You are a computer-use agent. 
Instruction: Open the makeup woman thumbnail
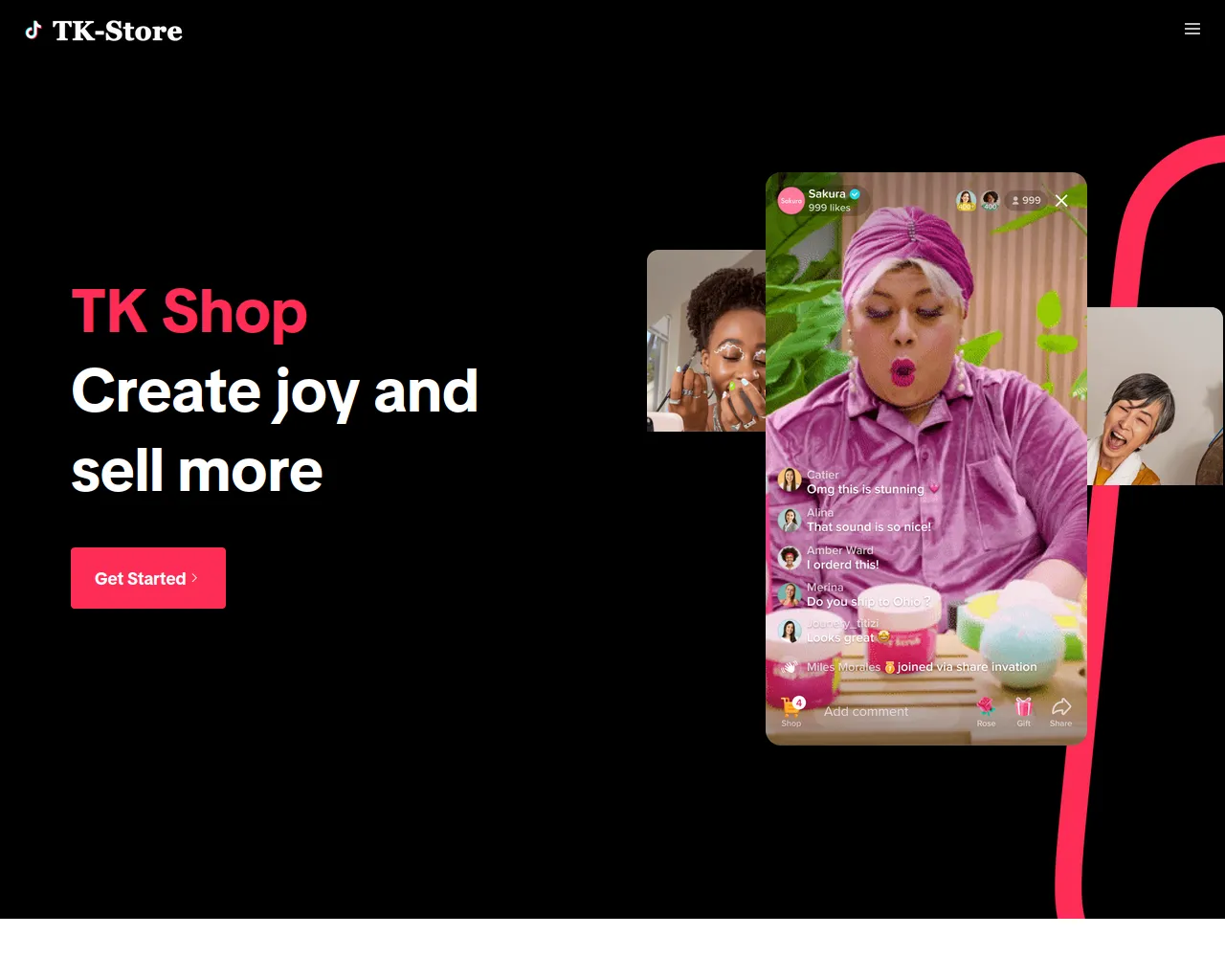(x=706, y=341)
